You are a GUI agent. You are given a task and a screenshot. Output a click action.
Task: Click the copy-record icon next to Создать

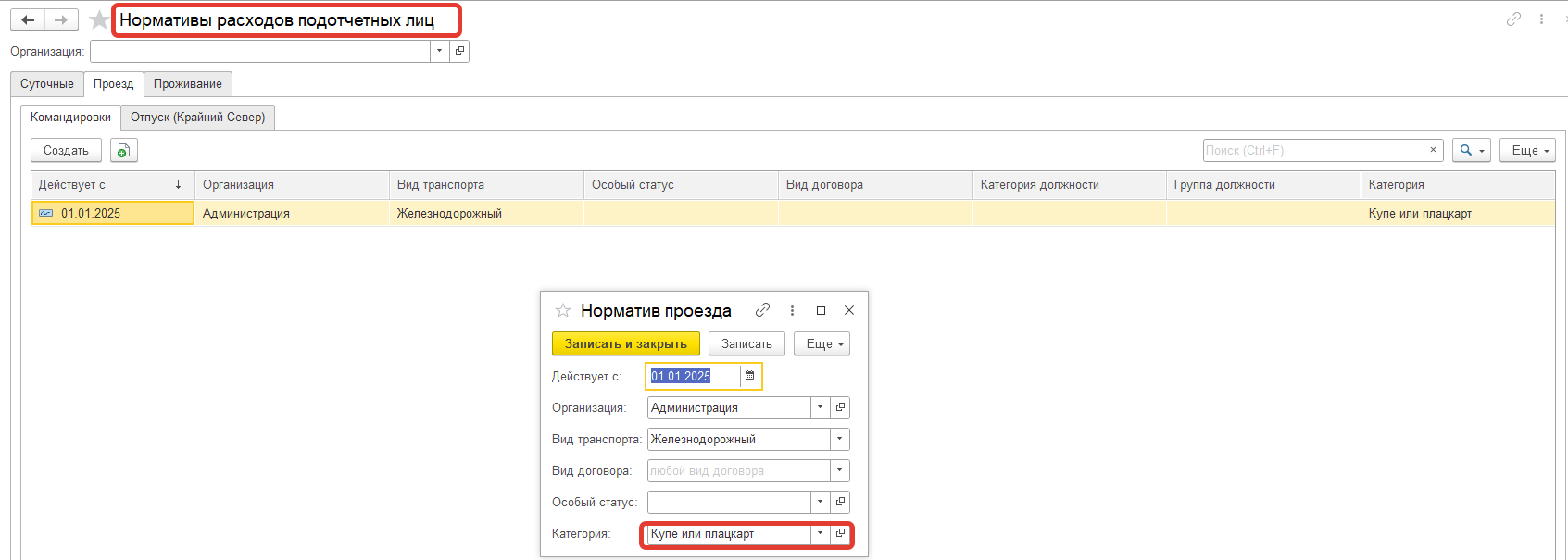click(123, 151)
